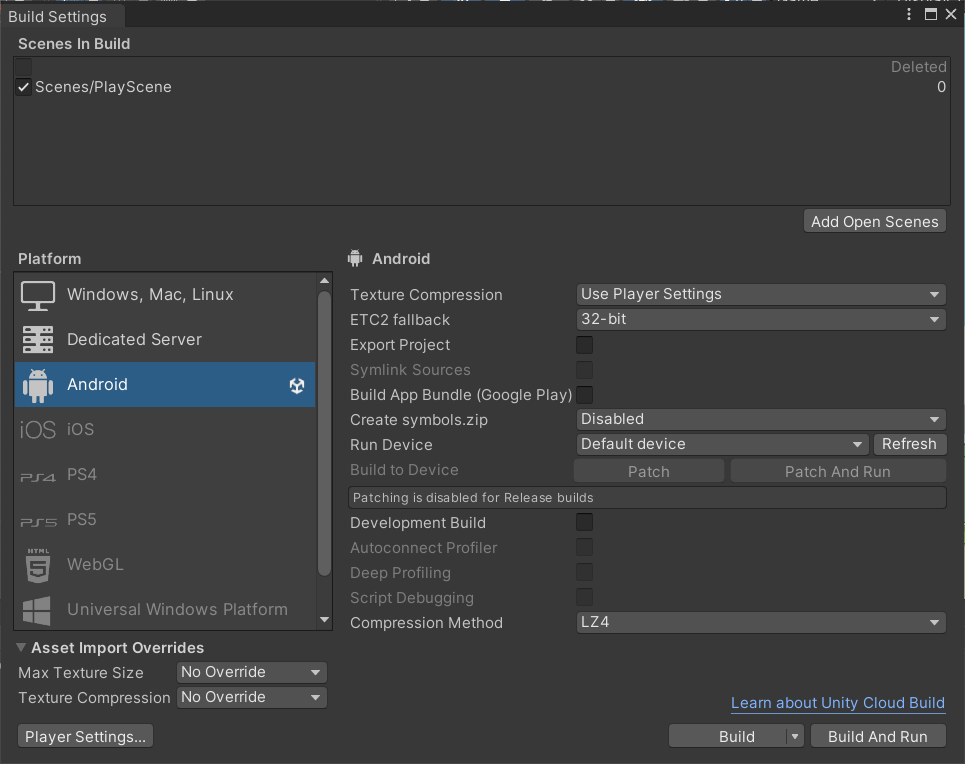Click the Dedicated Server rack icon
Screen dimensions: 965x764
click(38, 340)
